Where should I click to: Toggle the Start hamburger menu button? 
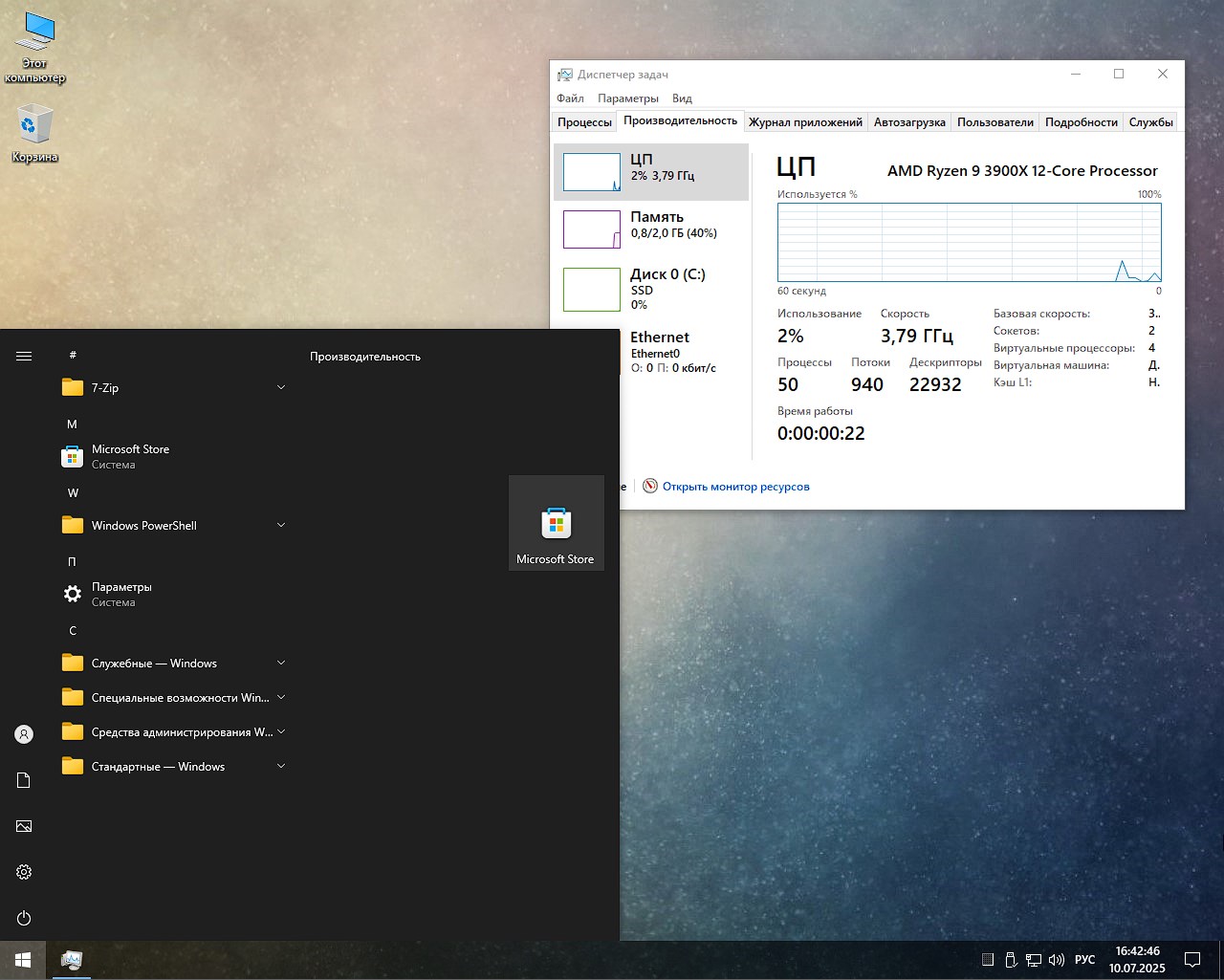pyautogui.click(x=24, y=356)
